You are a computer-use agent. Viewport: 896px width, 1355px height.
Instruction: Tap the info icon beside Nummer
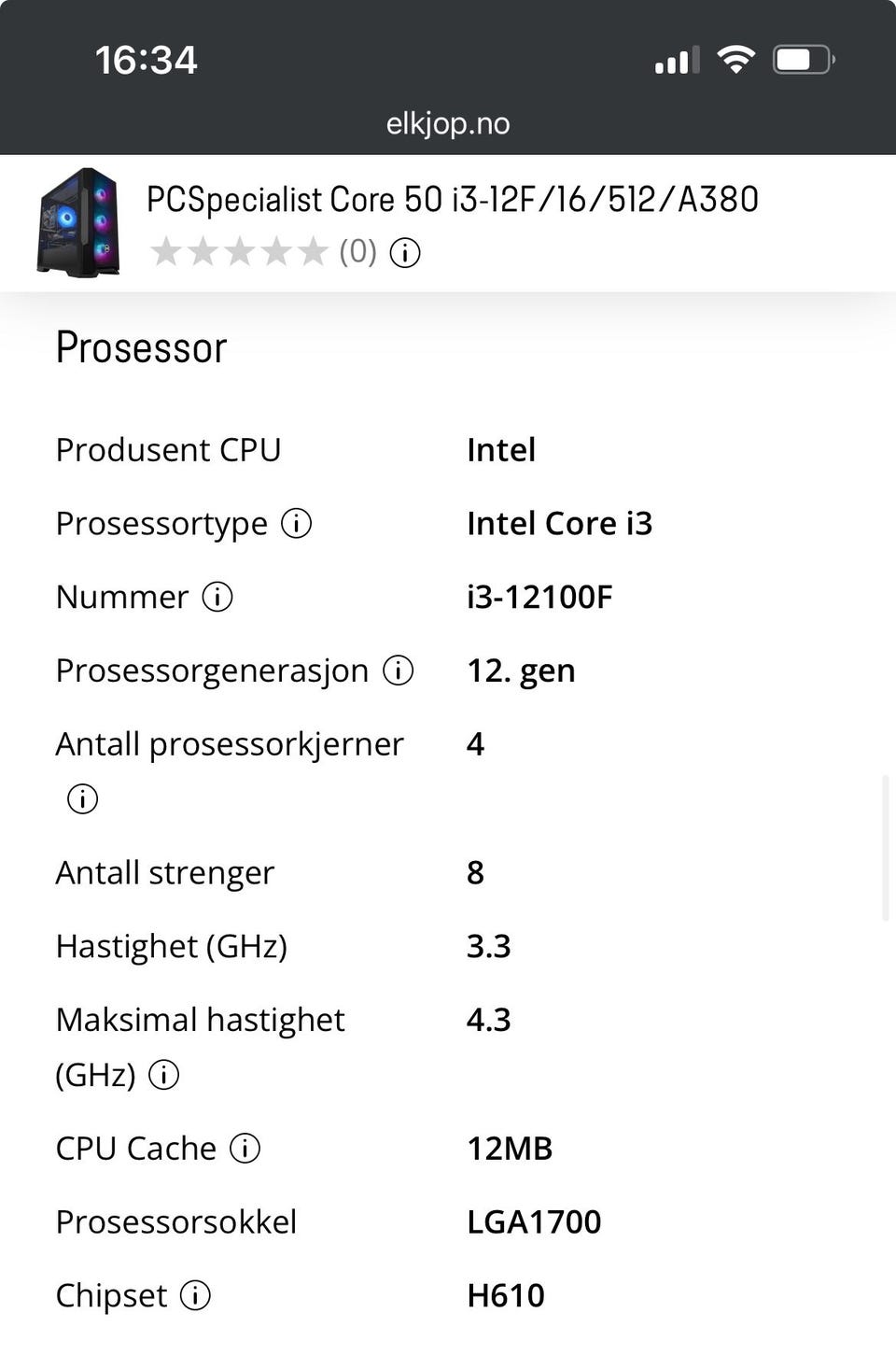tap(217, 597)
